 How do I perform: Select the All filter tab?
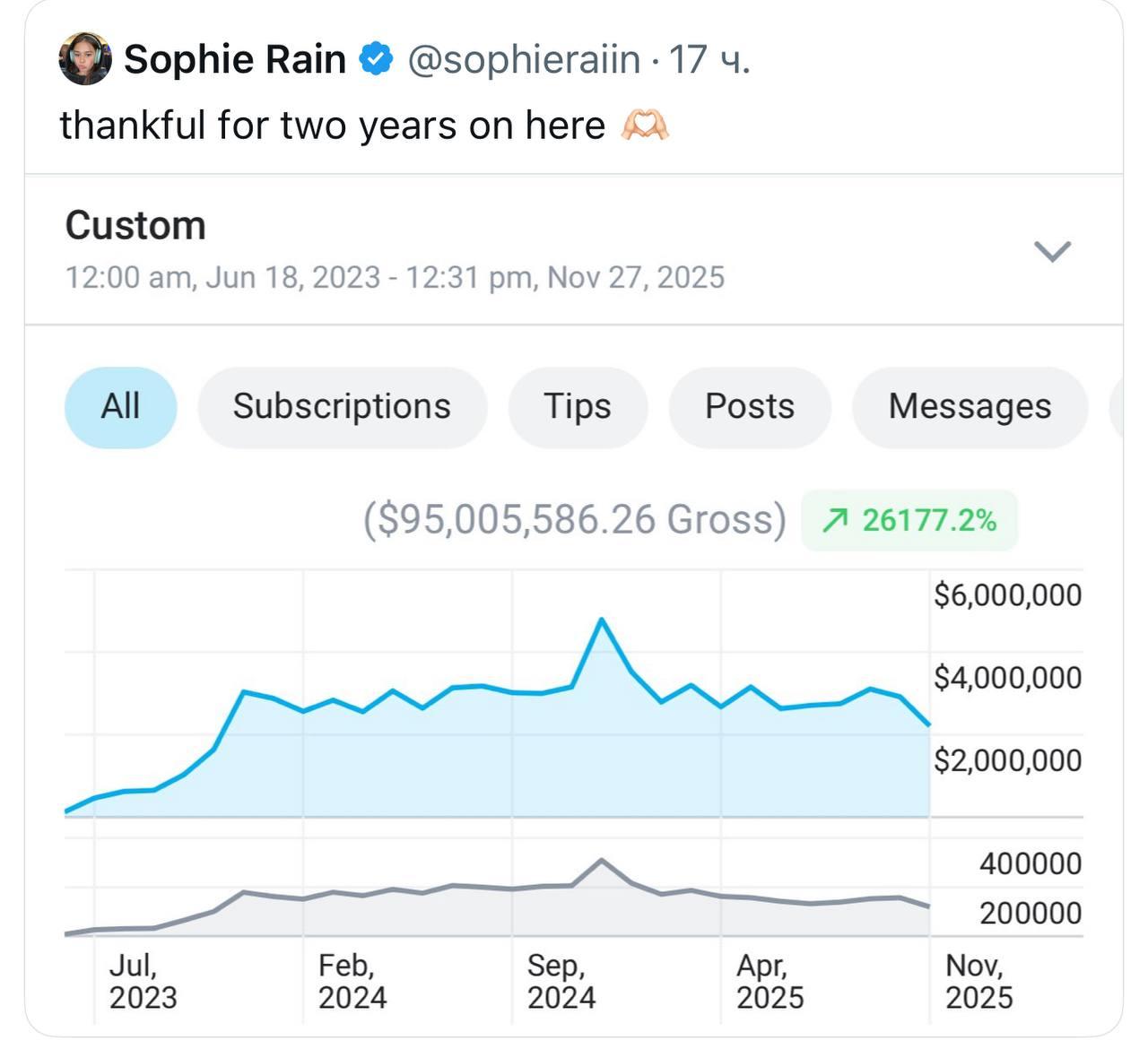pyautogui.click(x=120, y=407)
